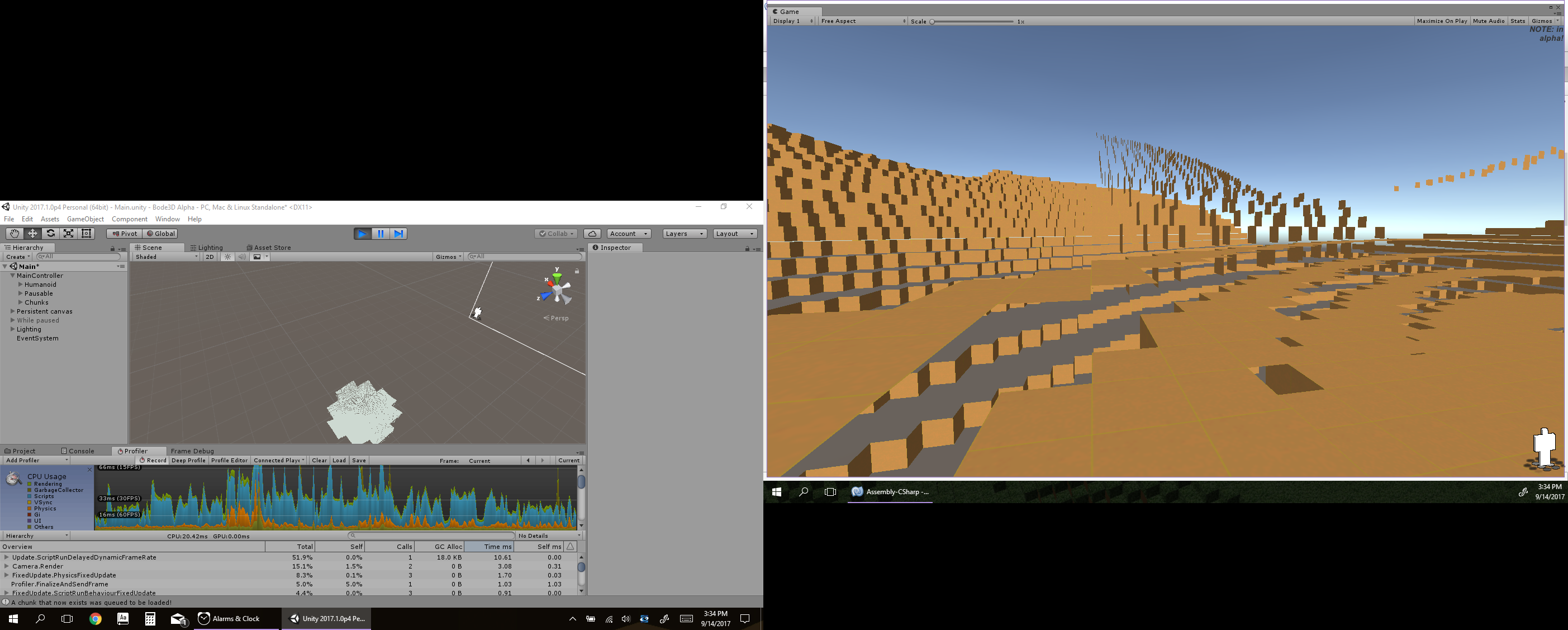Select the Scale tool
The image size is (1568, 630).
coord(69,234)
